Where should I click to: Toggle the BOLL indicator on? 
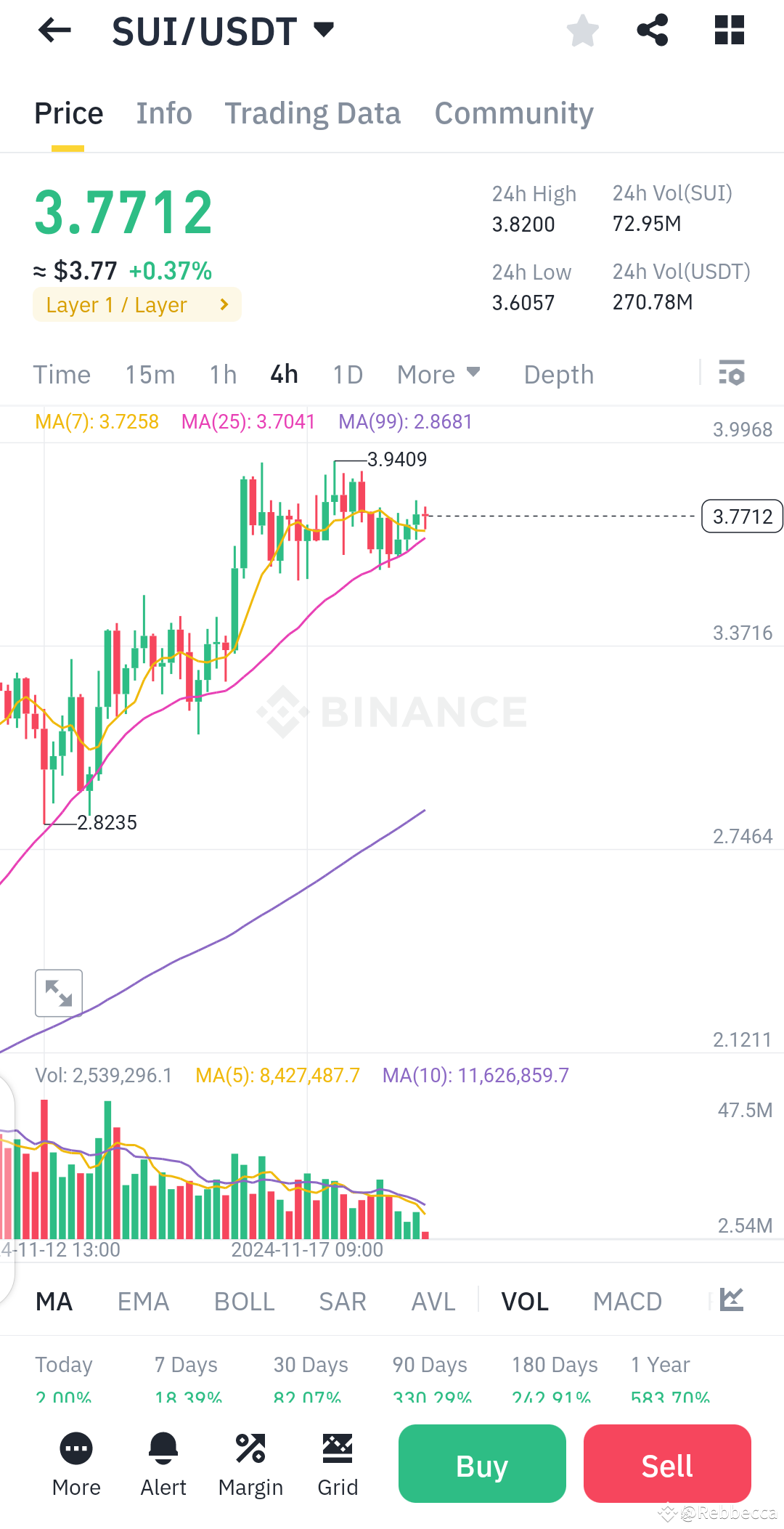pyautogui.click(x=244, y=1301)
